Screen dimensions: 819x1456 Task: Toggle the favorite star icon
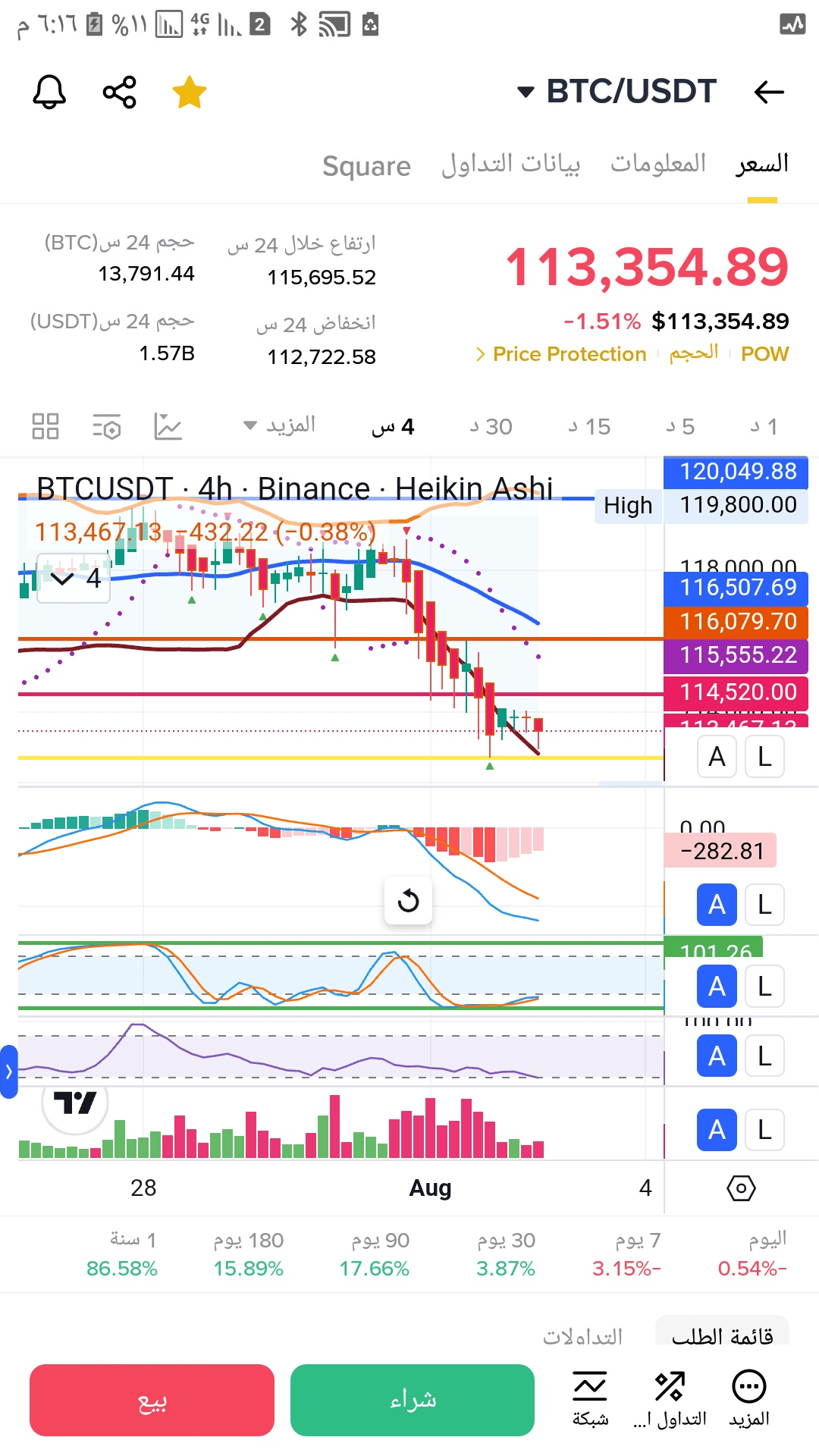(190, 93)
